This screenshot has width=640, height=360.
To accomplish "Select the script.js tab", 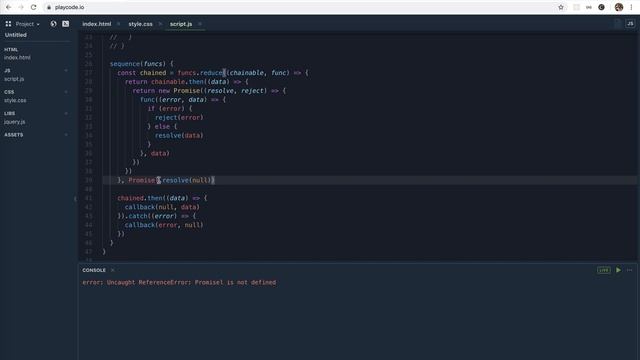I will tap(181, 24).
